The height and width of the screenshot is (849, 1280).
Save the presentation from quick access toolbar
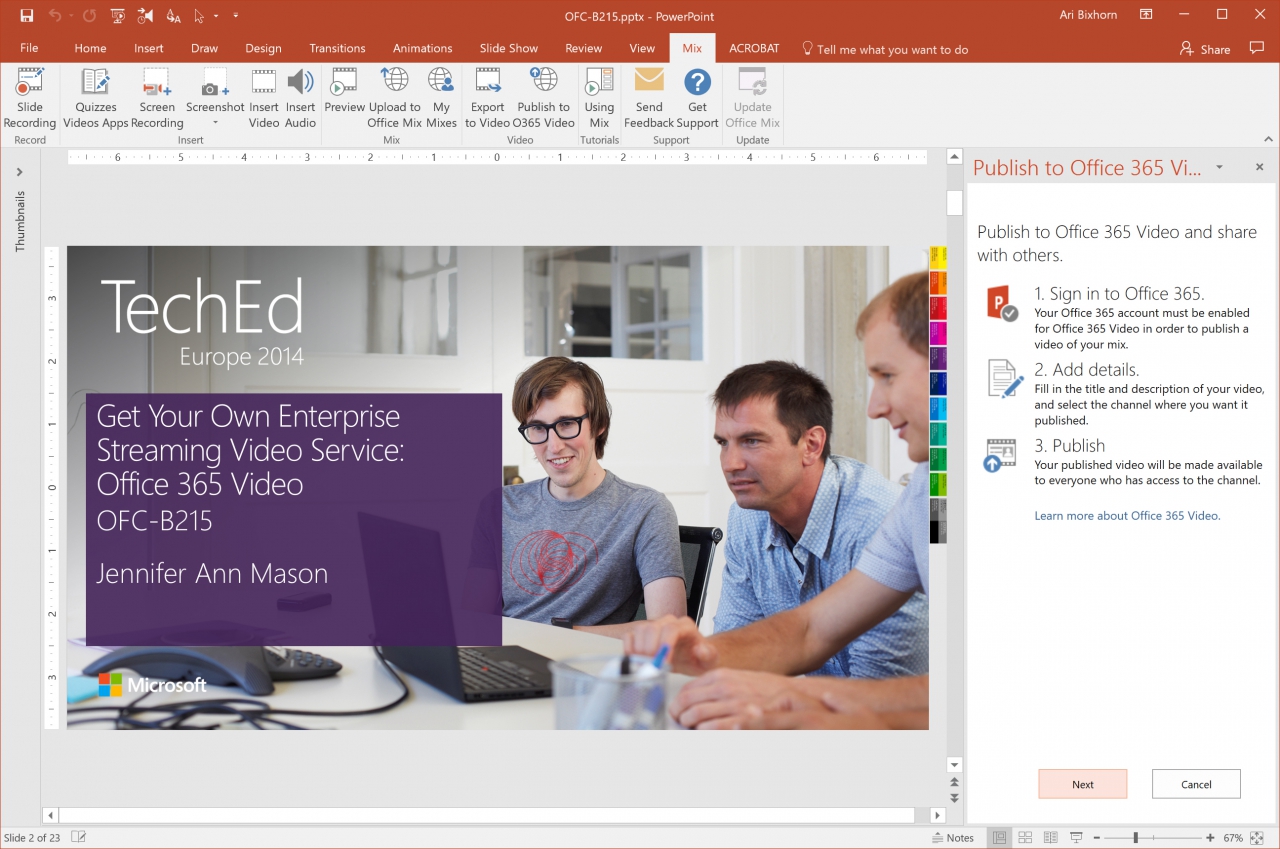(27, 15)
